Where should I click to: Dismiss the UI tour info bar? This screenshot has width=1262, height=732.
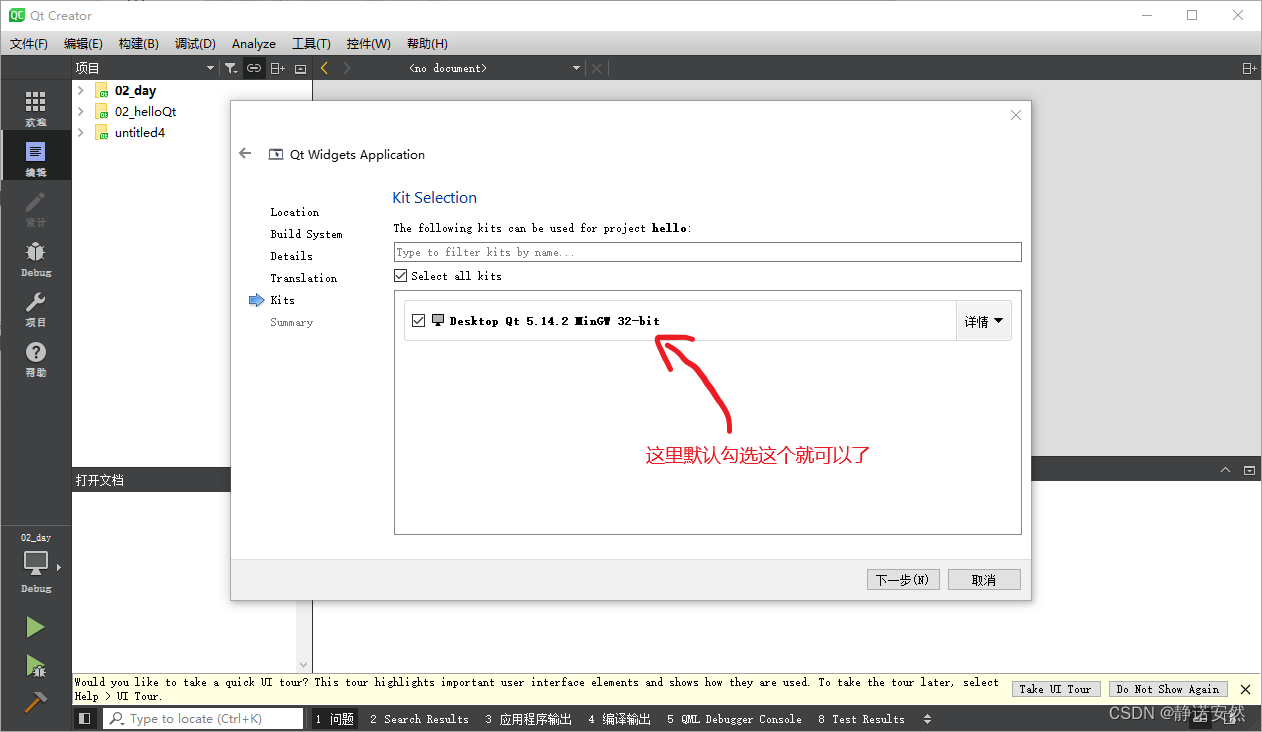pos(1245,689)
